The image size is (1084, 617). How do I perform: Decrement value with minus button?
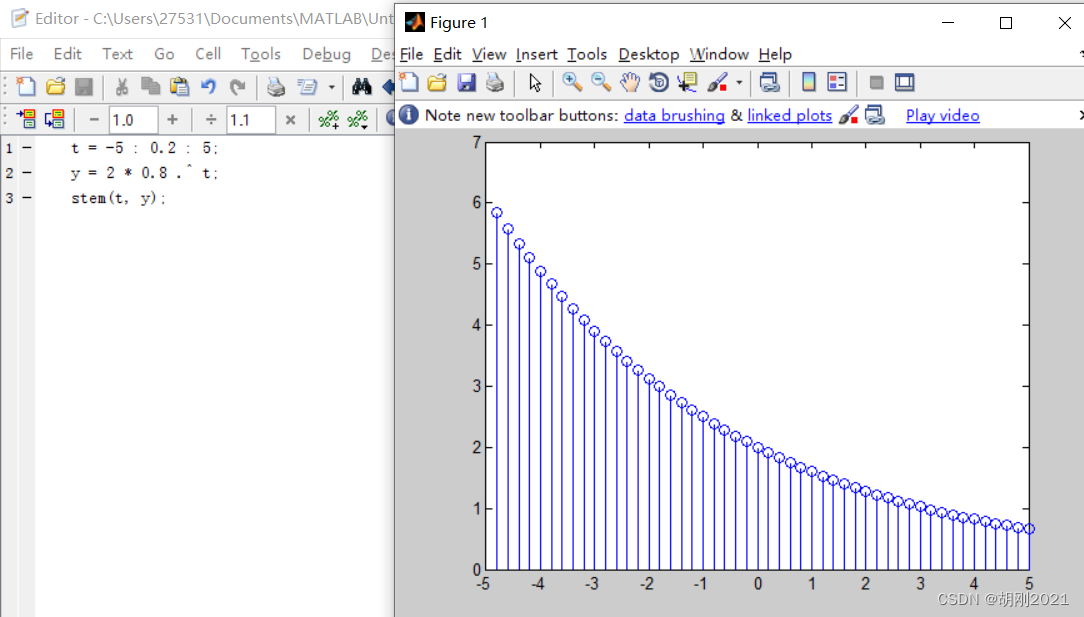tap(95, 120)
